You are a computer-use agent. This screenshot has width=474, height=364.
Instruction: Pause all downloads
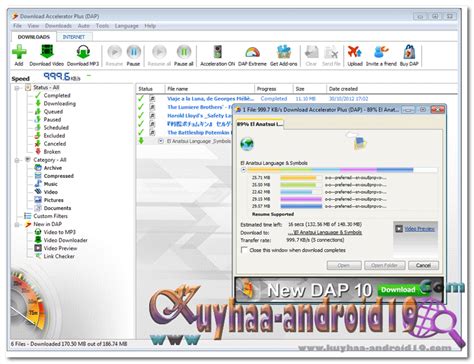(184, 52)
